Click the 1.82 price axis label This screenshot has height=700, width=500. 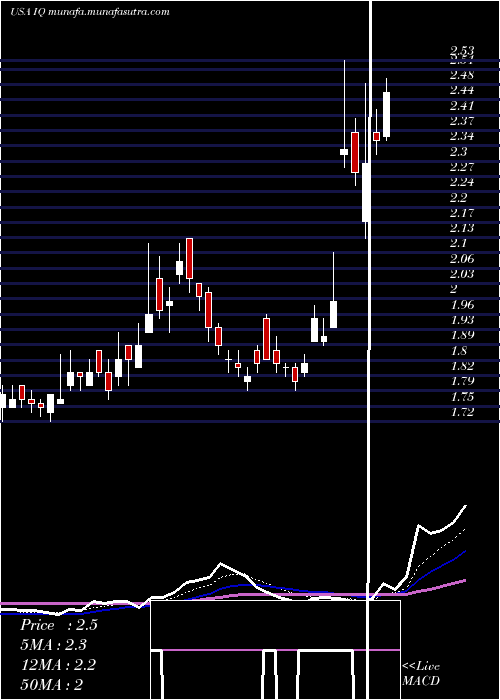[x=462, y=366]
